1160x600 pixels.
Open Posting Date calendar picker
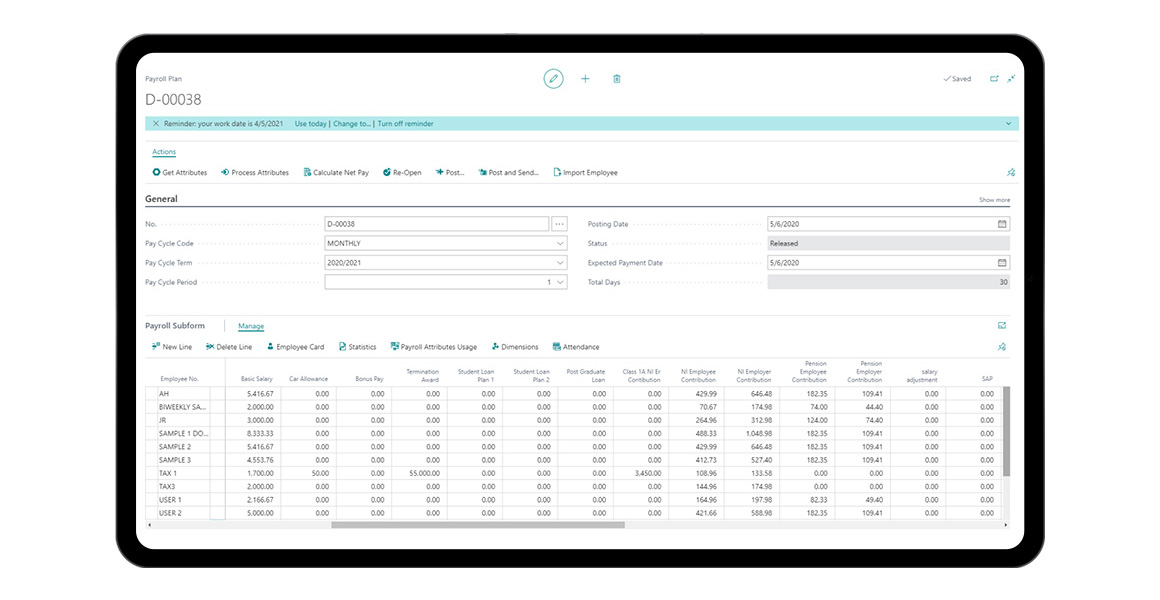coord(1002,224)
